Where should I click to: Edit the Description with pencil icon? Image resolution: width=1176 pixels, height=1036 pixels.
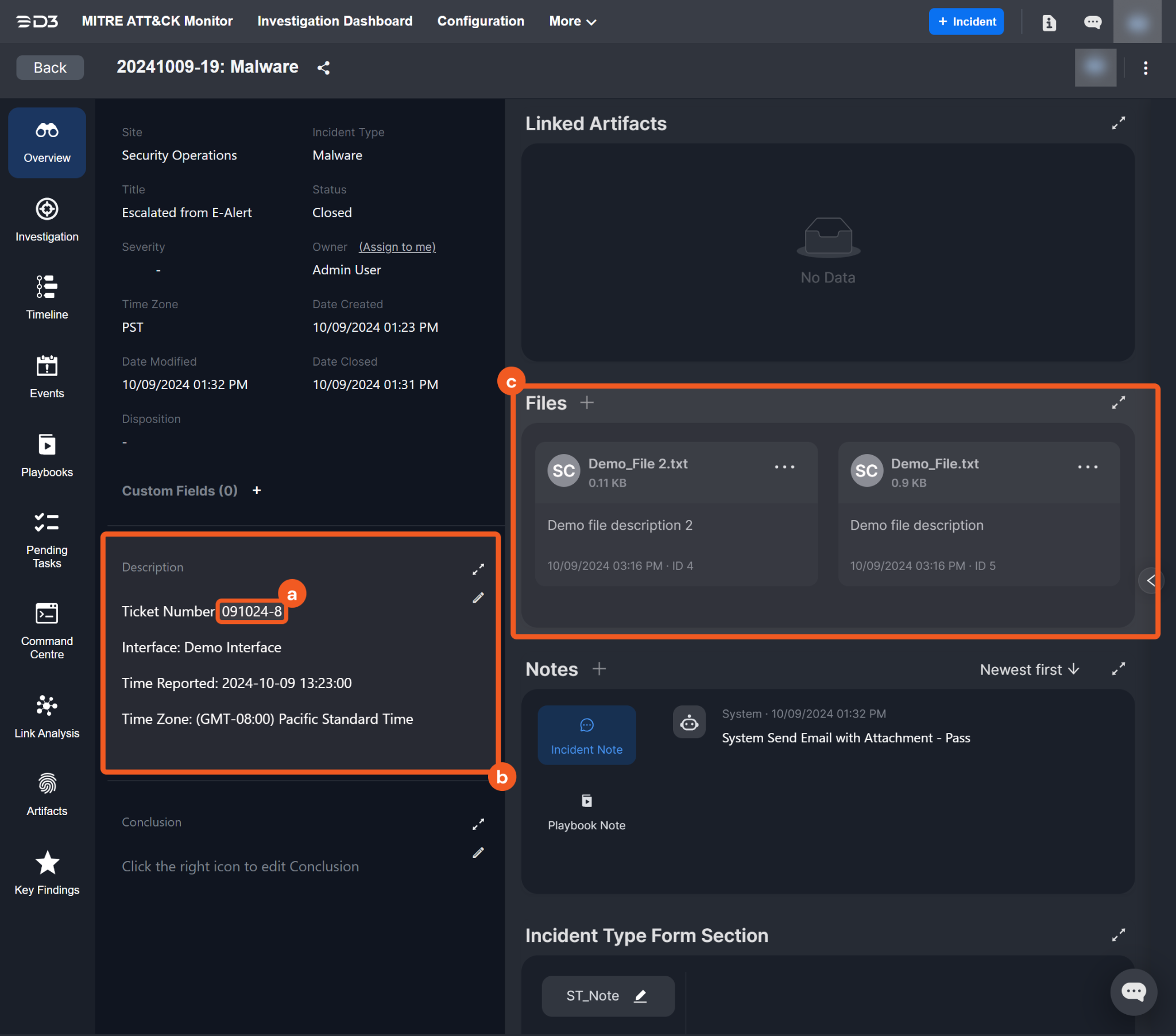[x=478, y=598]
